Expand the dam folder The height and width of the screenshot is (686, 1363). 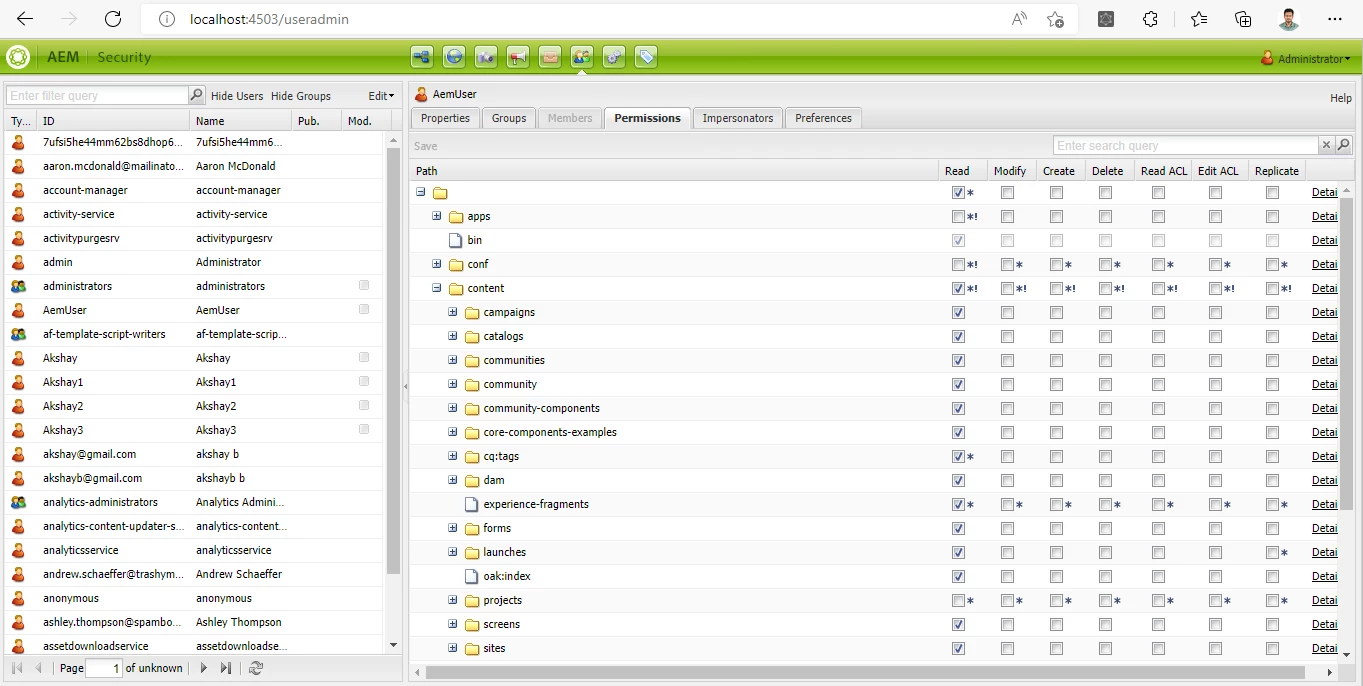[453, 480]
